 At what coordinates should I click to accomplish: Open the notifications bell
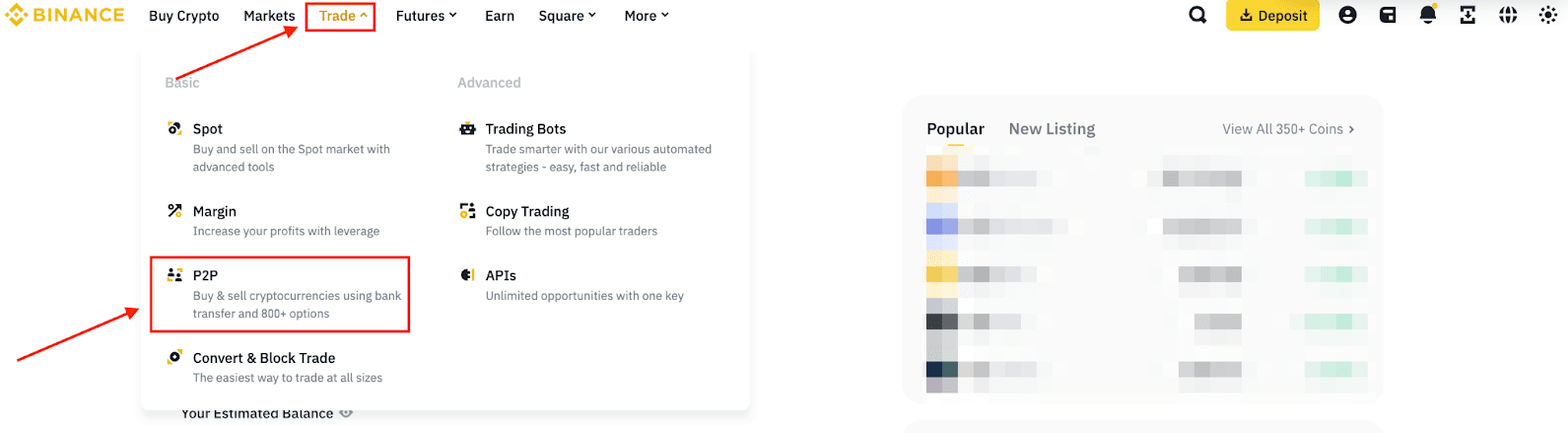point(1427,16)
